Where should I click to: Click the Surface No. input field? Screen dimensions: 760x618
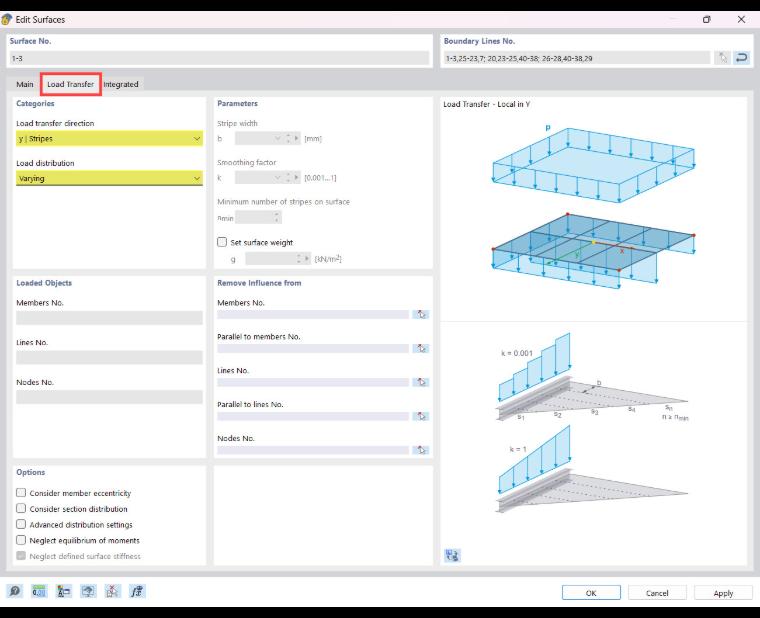tap(219, 58)
